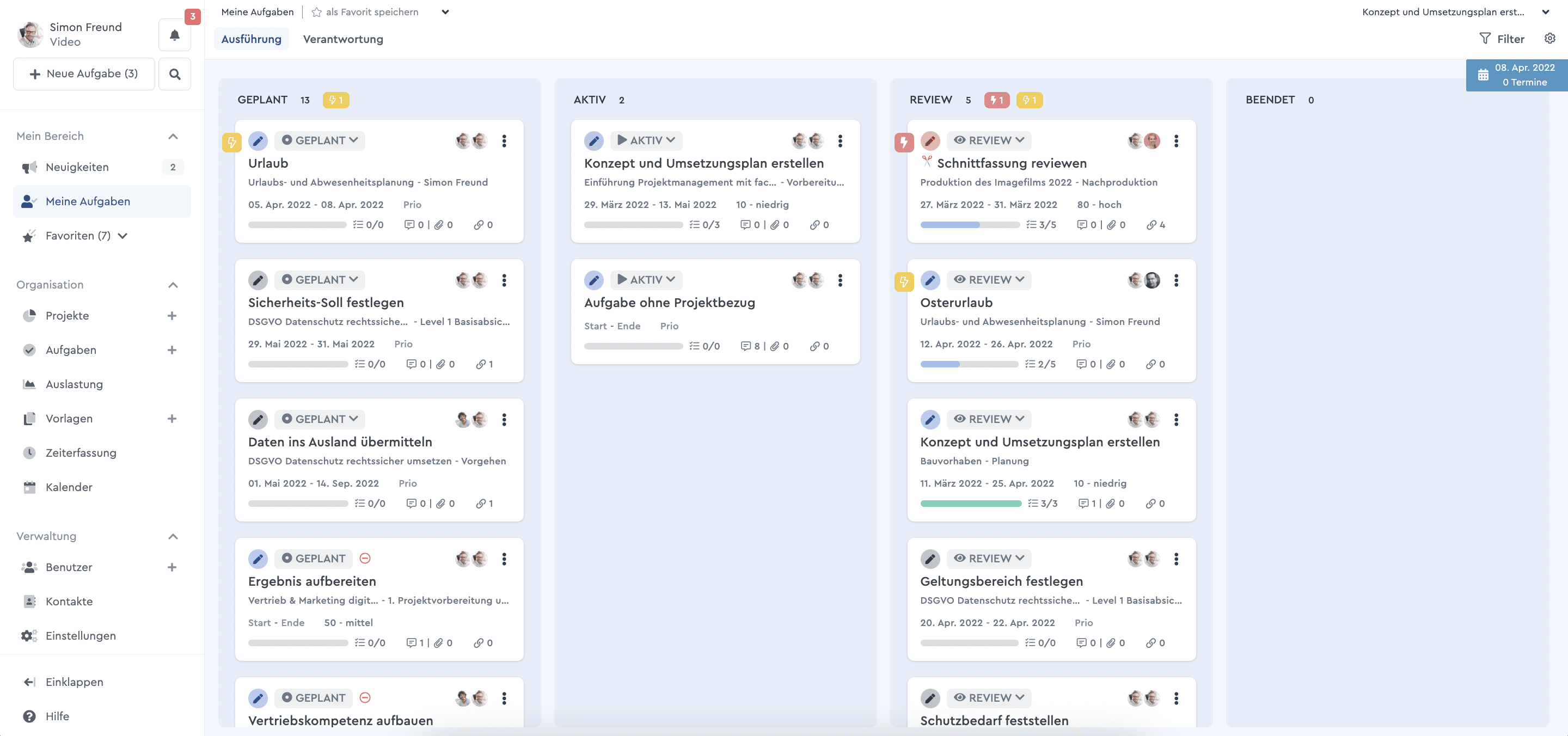
Task: Click Meine Aufgaben breadcrumb title
Action: (258, 11)
